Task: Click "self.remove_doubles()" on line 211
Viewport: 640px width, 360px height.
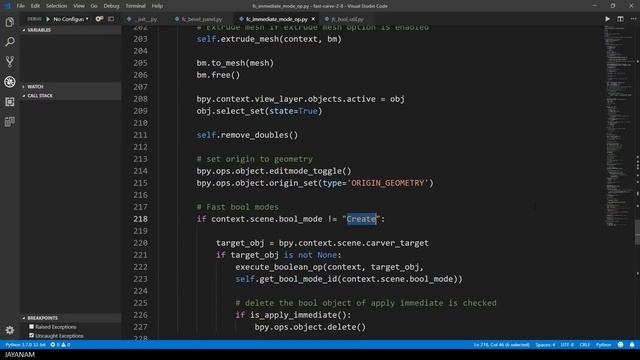Action: (247, 135)
